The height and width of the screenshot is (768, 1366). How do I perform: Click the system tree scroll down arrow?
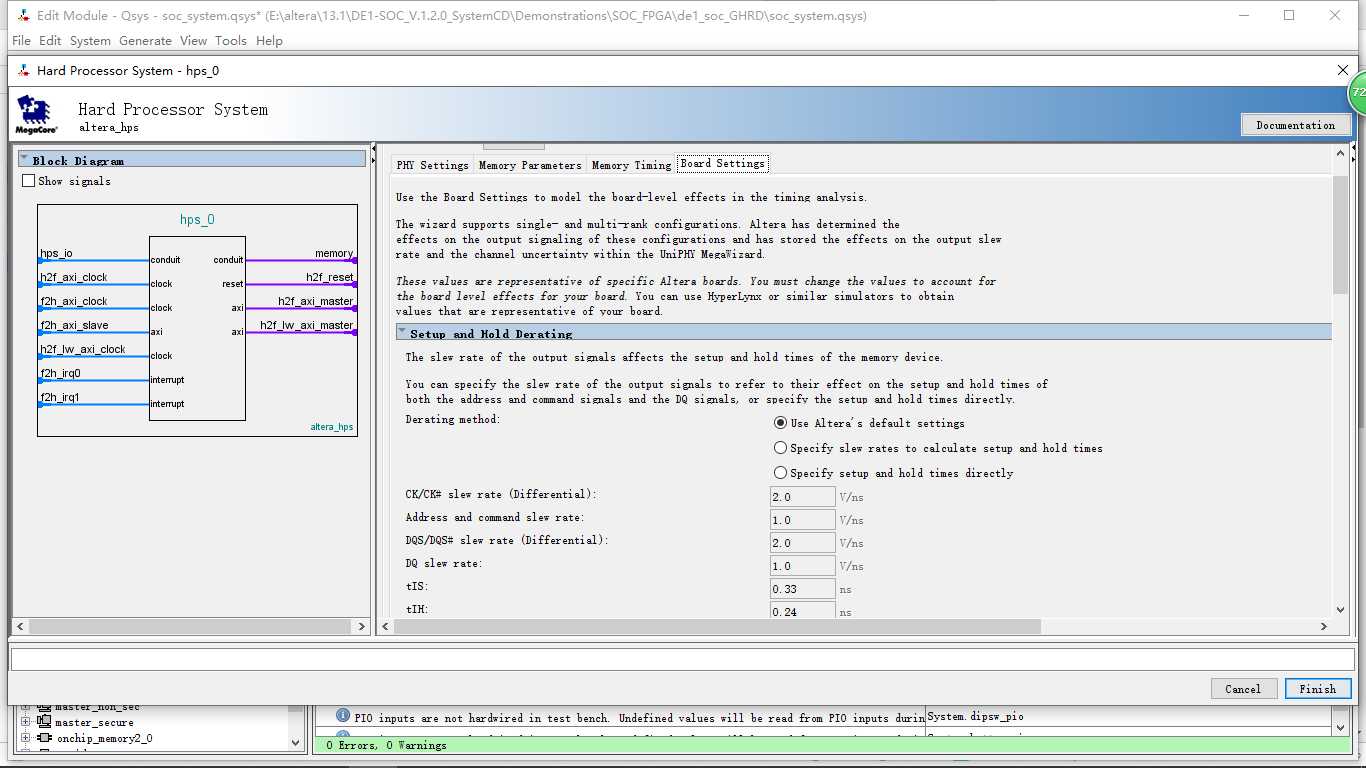coord(296,743)
